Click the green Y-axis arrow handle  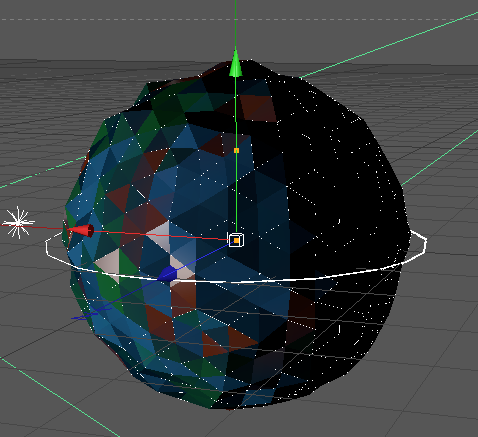[236, 63]
